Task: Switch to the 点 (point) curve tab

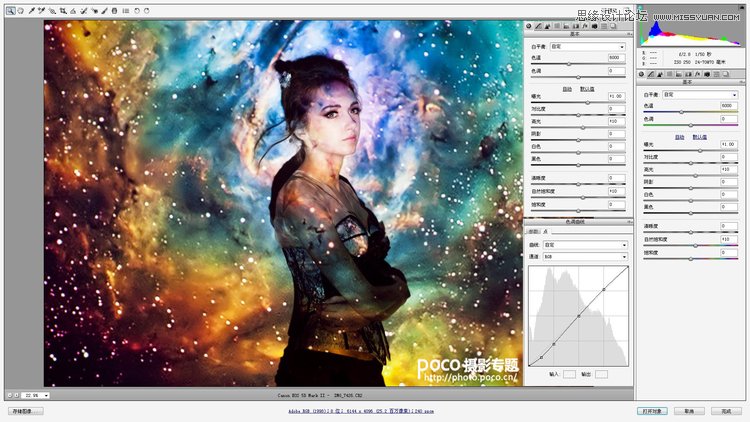Action: 546,232
